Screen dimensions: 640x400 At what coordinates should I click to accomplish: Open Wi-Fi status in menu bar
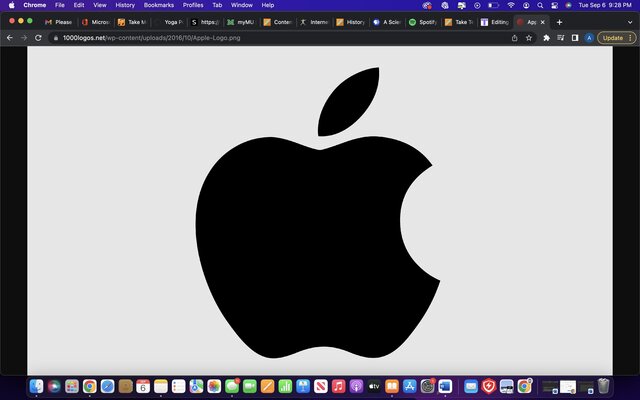511,5
